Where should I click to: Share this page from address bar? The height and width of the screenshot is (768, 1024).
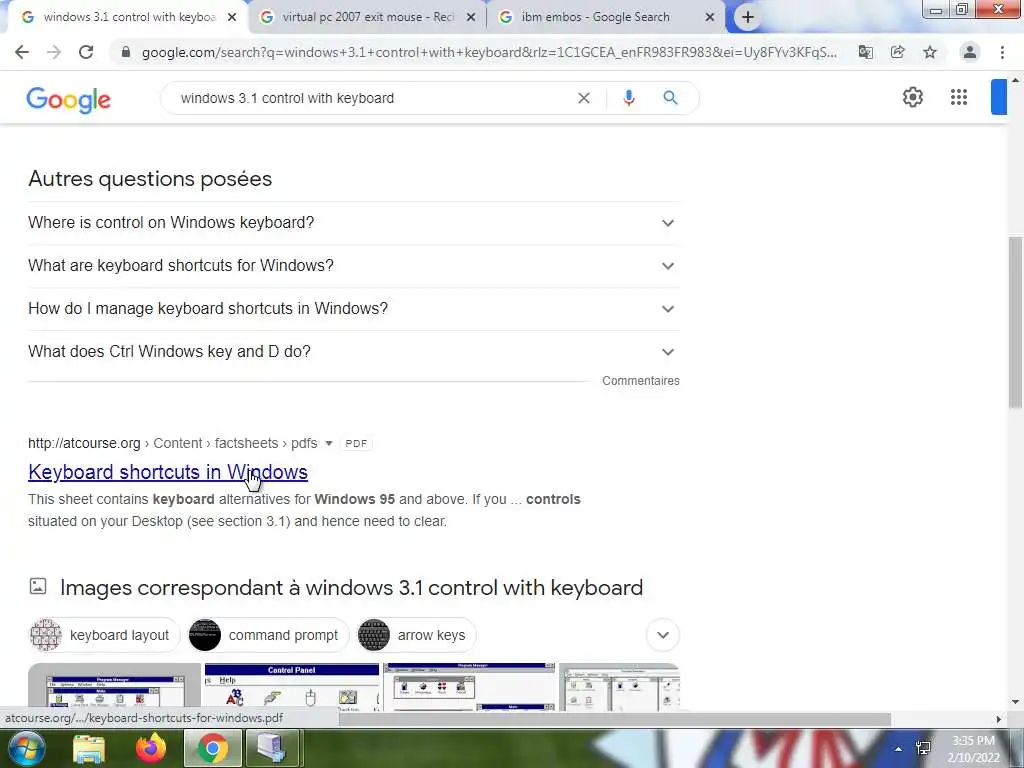pyautogui.click(x=897, y=52)
